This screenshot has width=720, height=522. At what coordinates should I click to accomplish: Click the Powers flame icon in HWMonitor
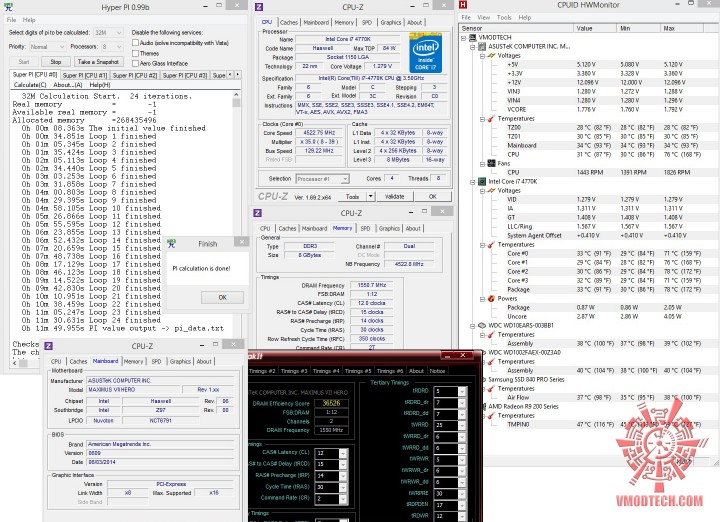(x=491, y=298)
